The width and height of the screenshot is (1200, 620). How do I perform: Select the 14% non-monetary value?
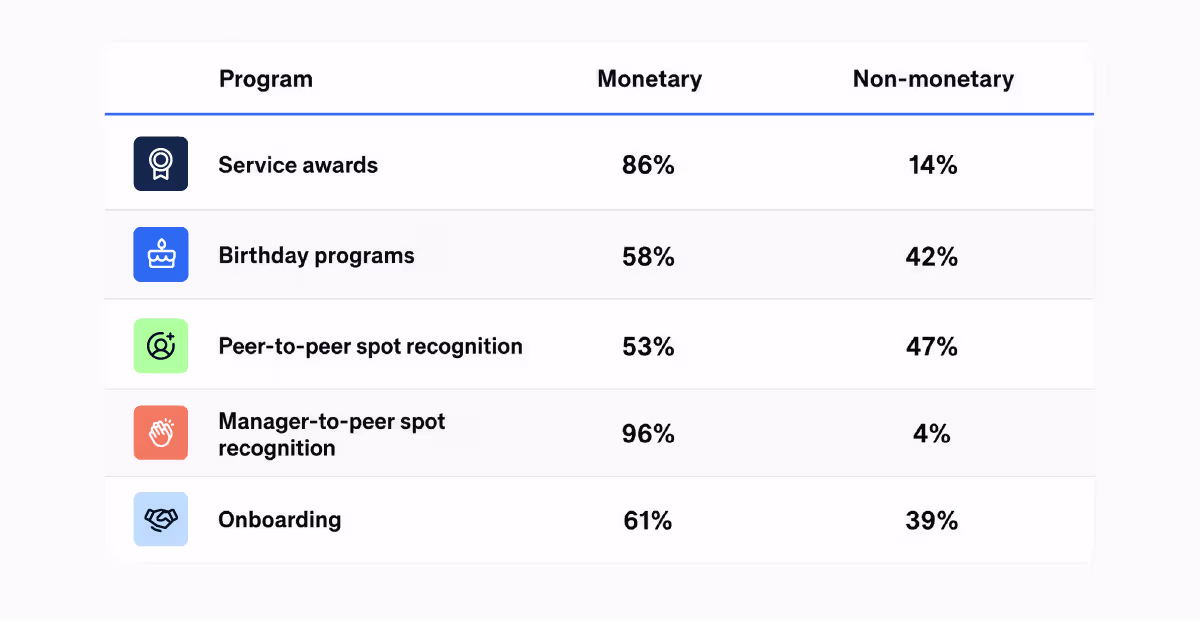pyautogui.click(x=933, y=165)
